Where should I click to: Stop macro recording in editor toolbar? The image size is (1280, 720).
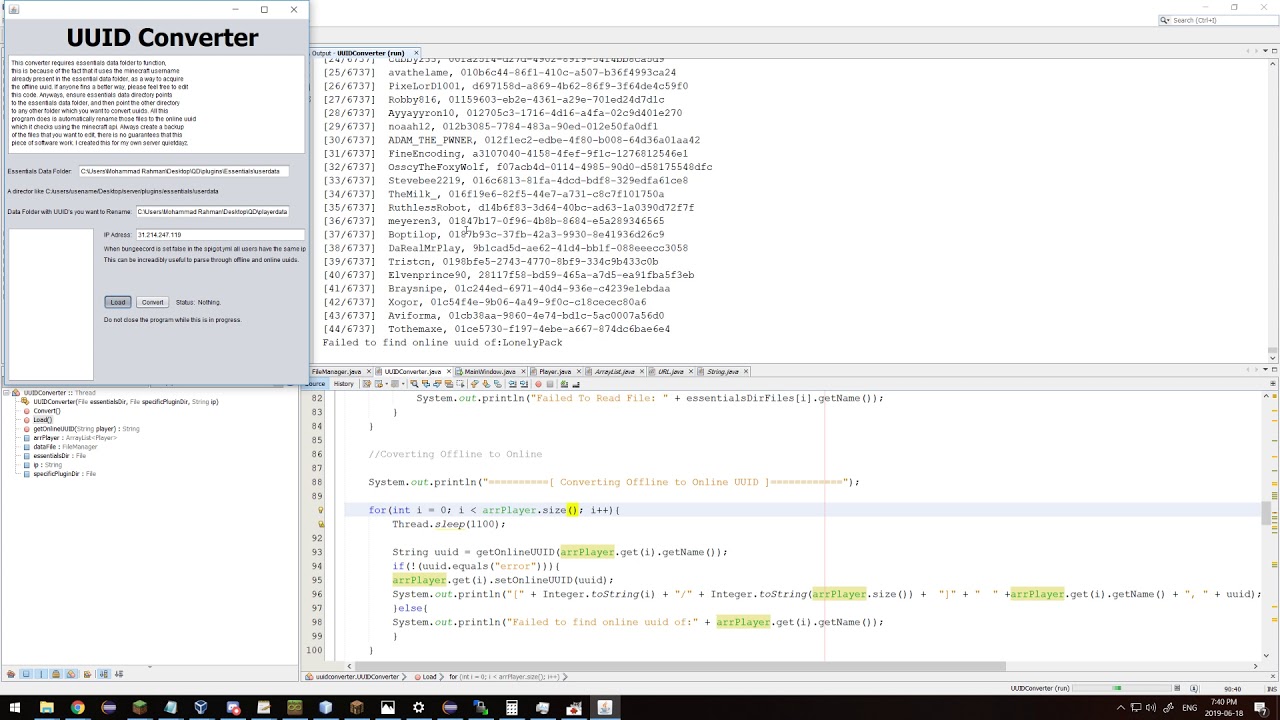tap(550, 384)
